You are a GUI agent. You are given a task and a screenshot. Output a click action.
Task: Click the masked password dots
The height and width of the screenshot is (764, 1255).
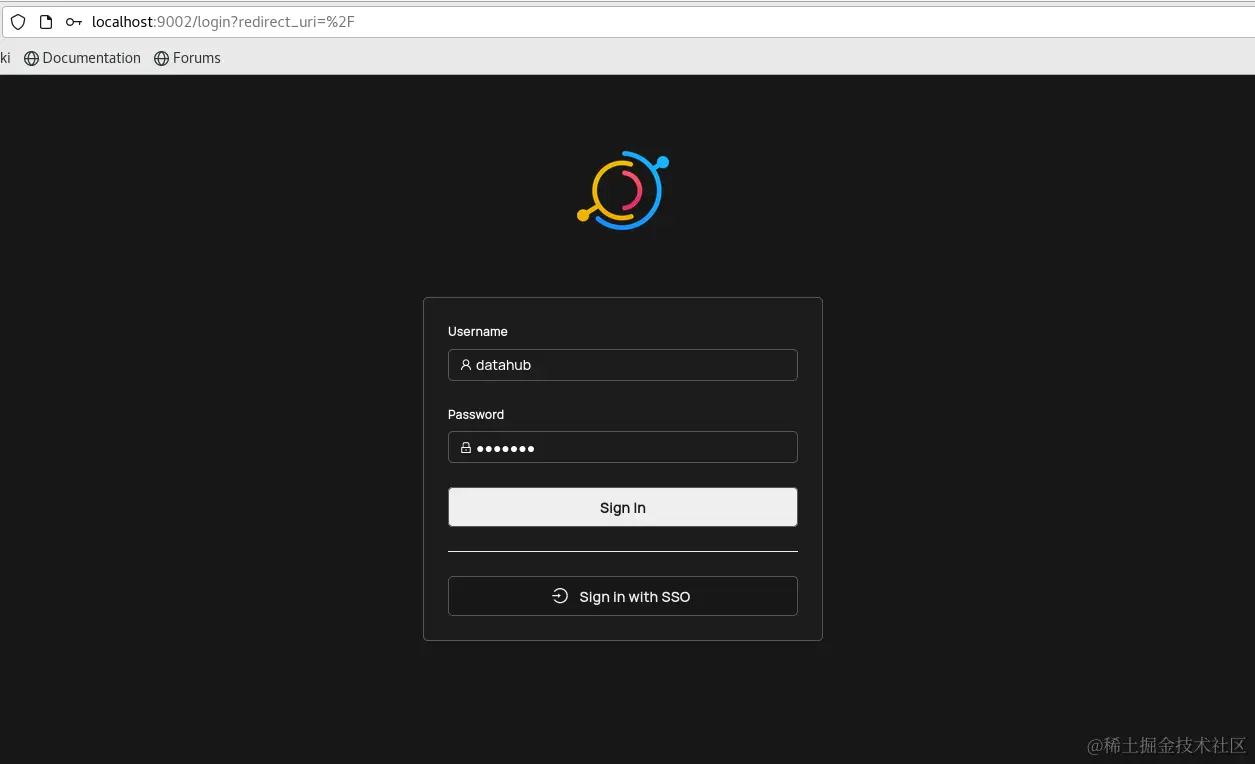click(506, 448)
